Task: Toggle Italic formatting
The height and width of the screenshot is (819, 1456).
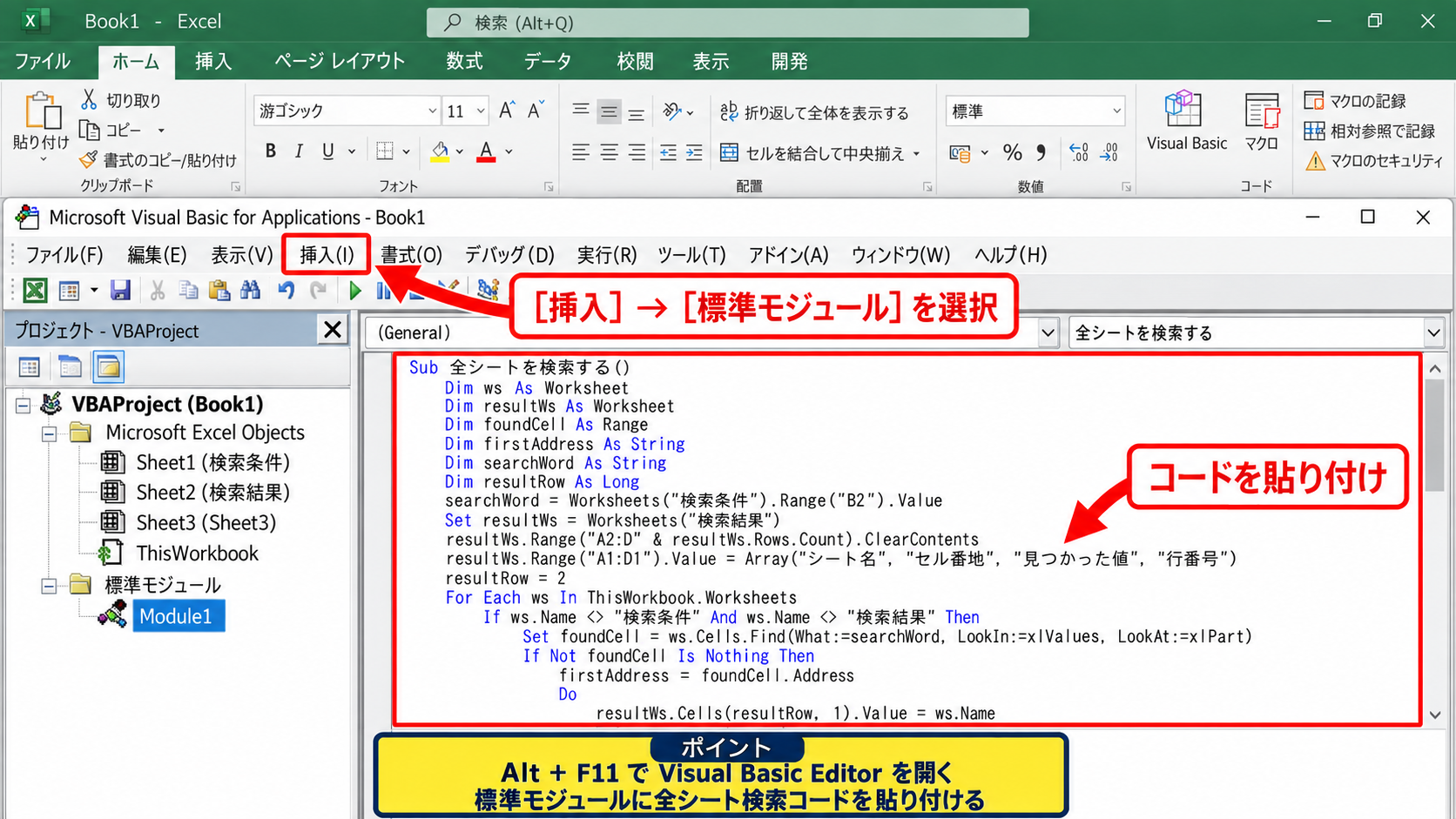Action: (x=299, y=151)
